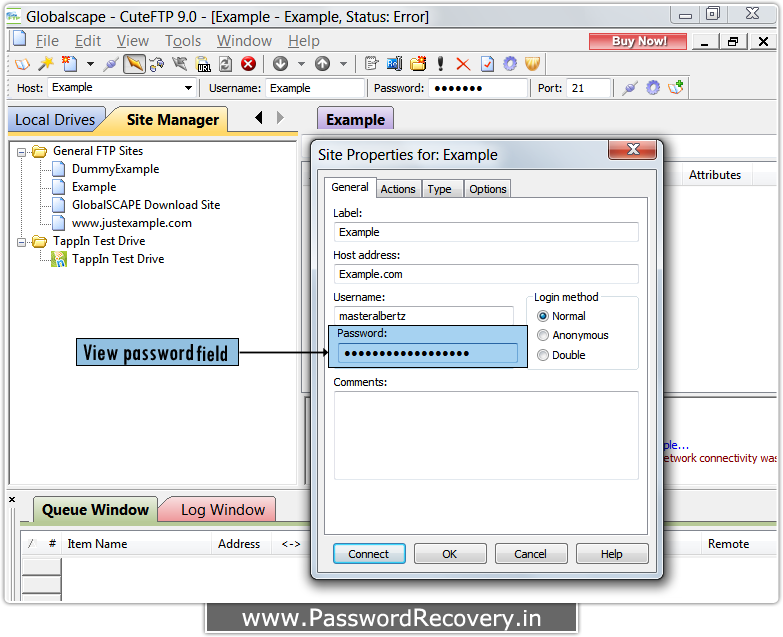Click the Connect plug icon beside the Port field
Screen dimensions: 783x637
629,88
